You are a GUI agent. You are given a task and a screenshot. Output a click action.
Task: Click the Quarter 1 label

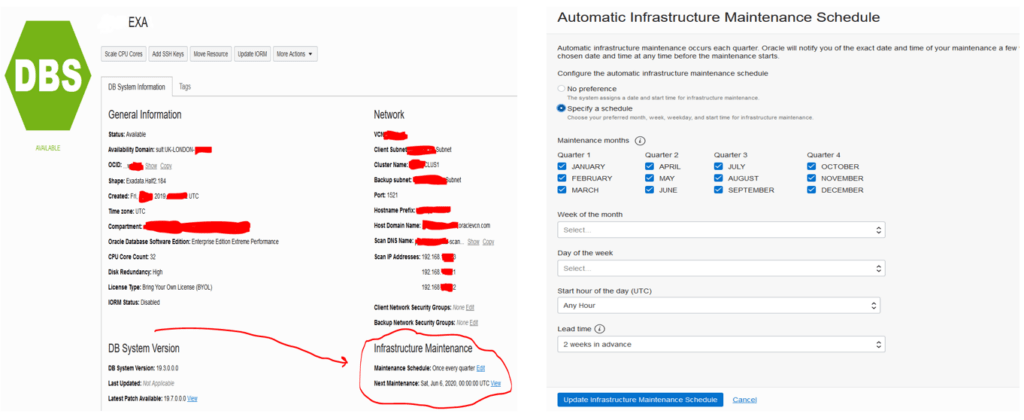(573, 155)
